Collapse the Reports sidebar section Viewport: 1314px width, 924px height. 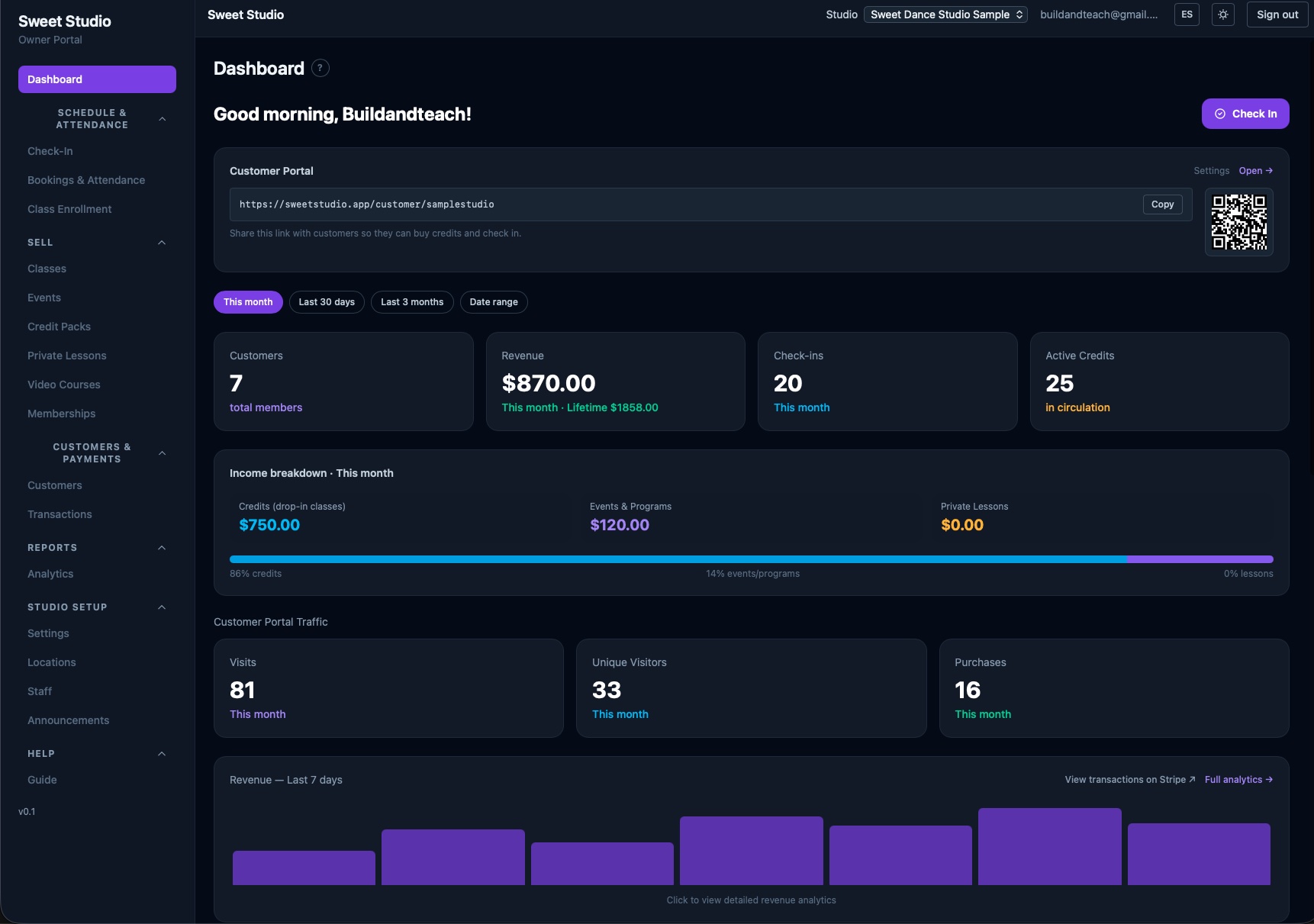click(162, 548)
